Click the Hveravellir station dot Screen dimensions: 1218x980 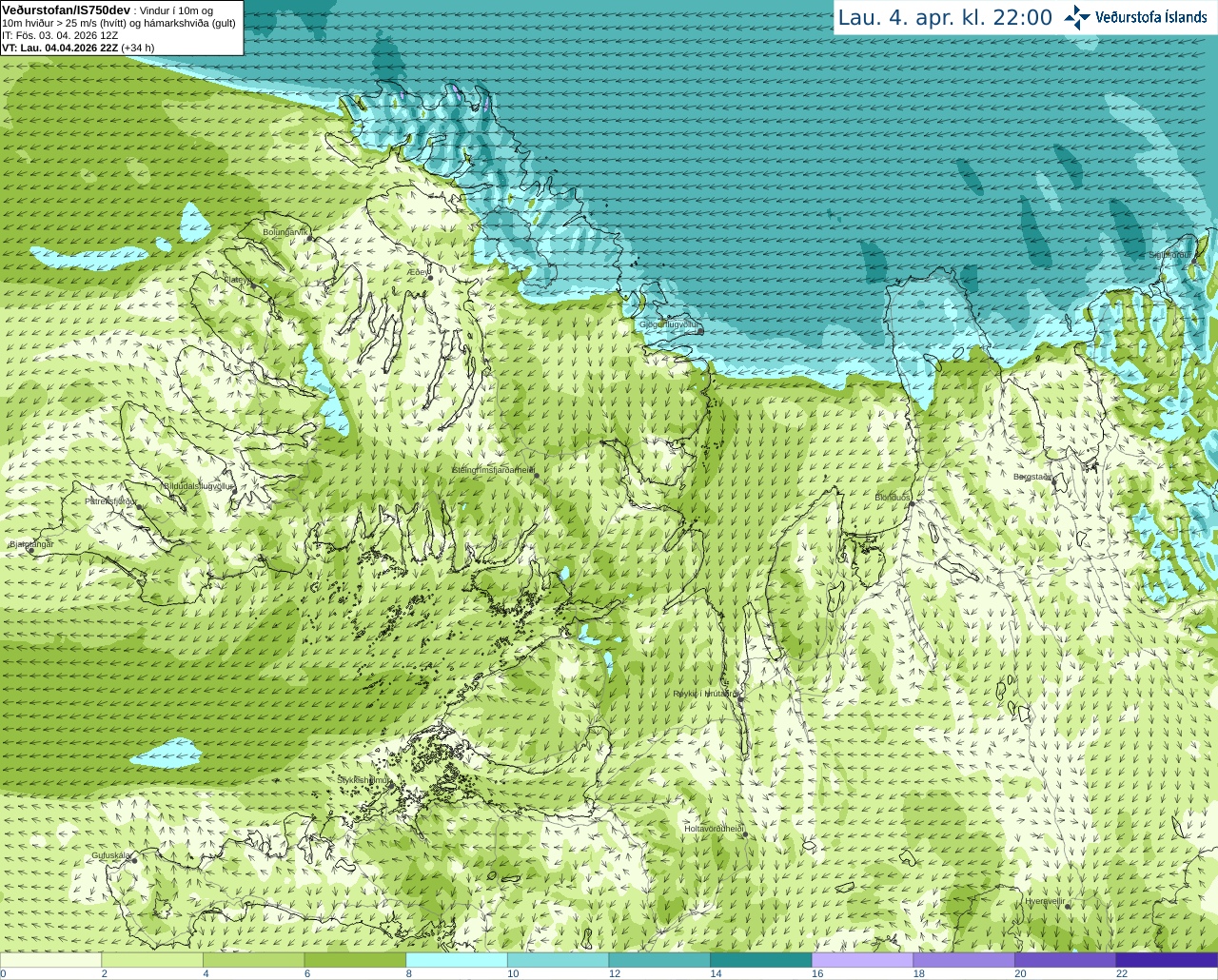click(x=1068, y=907)
